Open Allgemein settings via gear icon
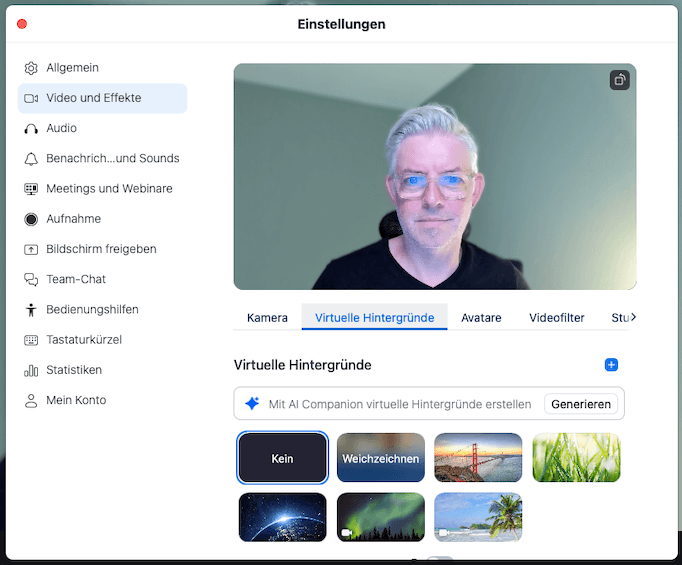This screenshot has width=682, height=565. (31, 68)
